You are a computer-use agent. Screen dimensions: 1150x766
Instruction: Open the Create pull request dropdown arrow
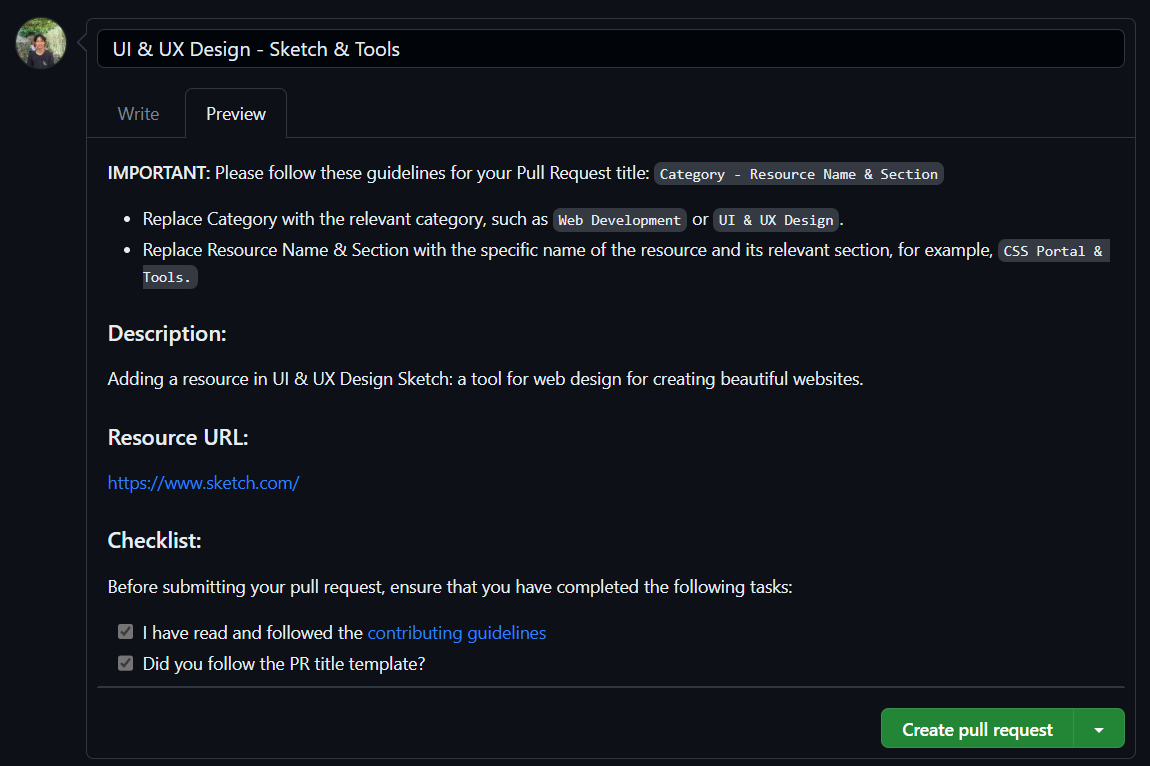point(1099,729)
